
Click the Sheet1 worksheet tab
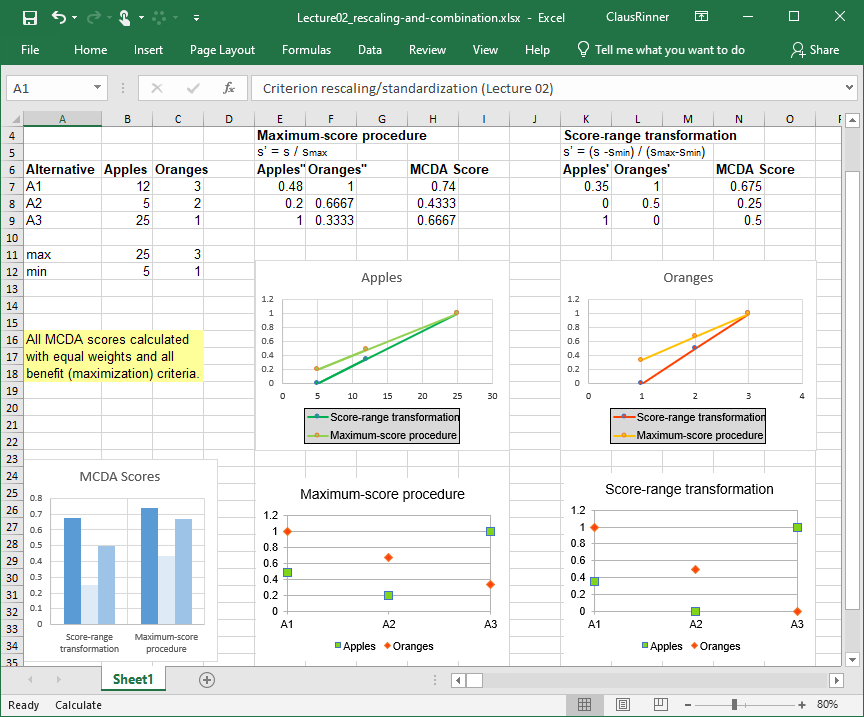133,679
